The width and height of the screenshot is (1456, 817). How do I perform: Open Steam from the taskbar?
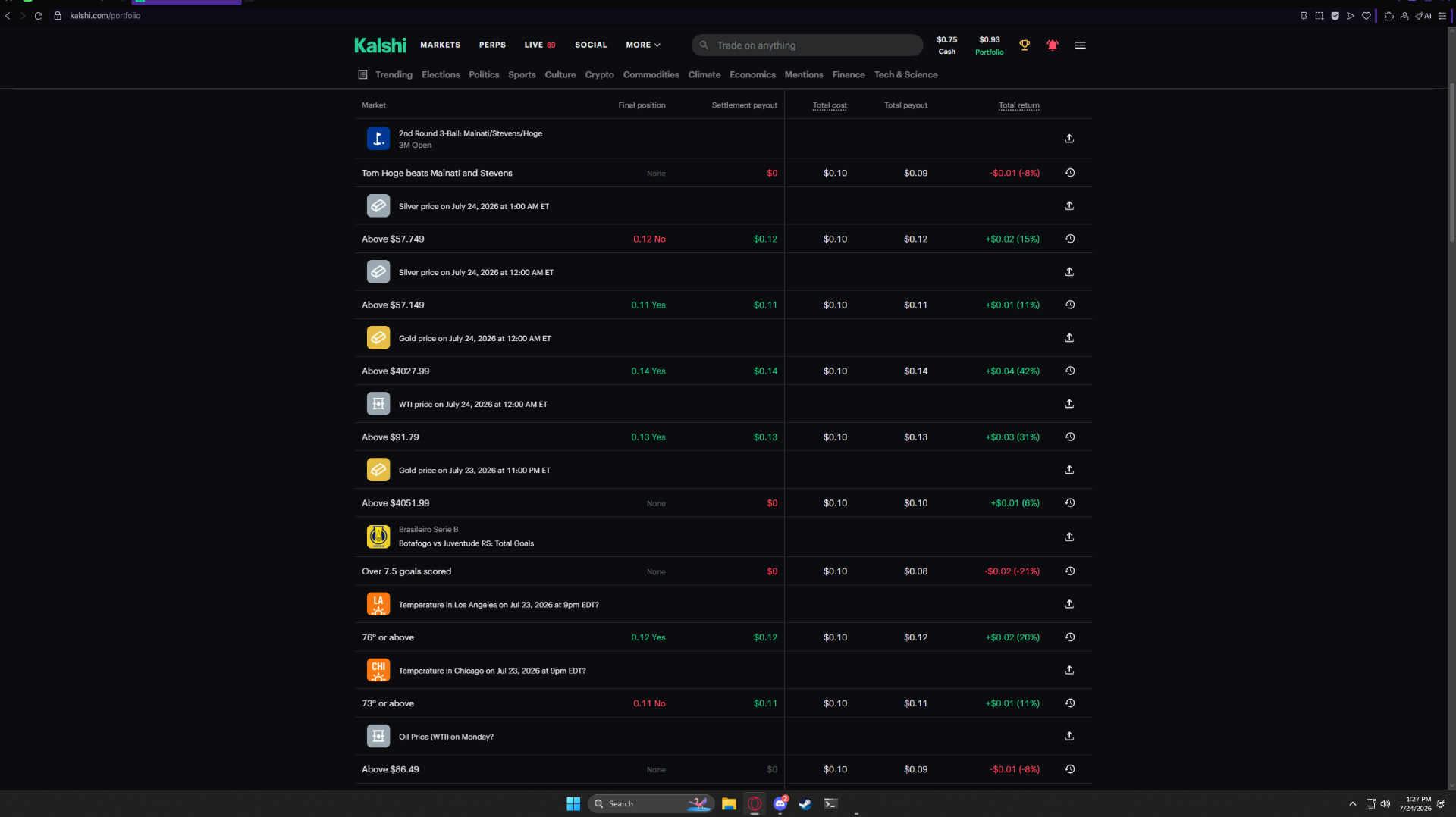tap(805, 804)
